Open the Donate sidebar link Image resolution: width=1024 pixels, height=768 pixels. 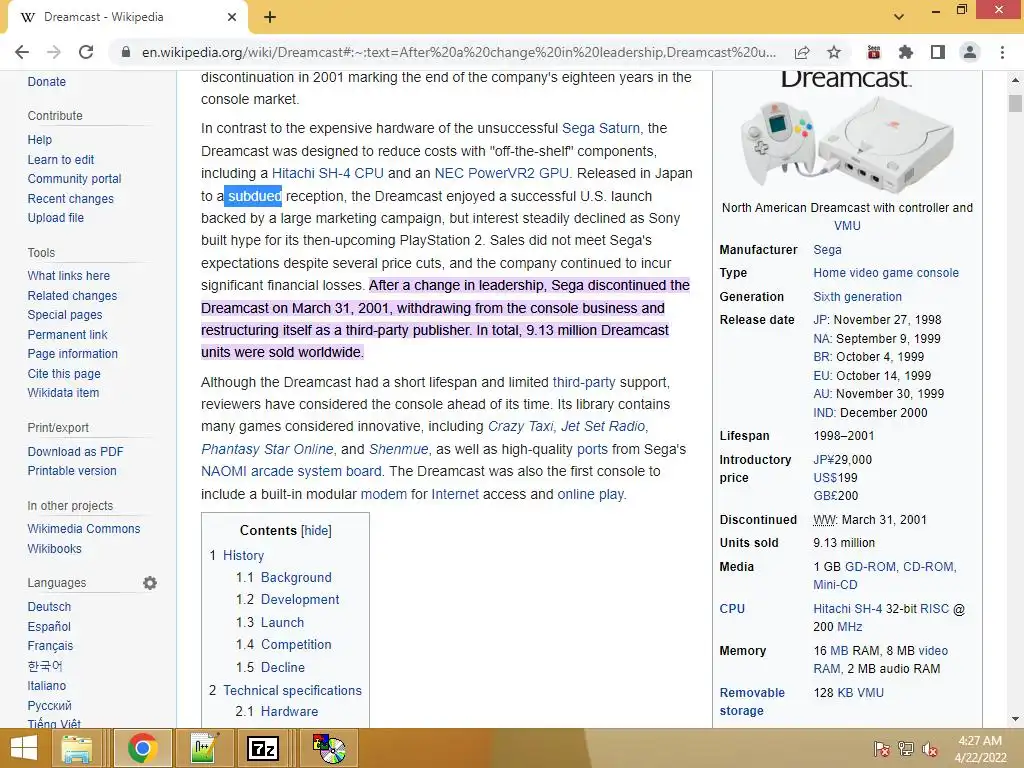(46, 82)
